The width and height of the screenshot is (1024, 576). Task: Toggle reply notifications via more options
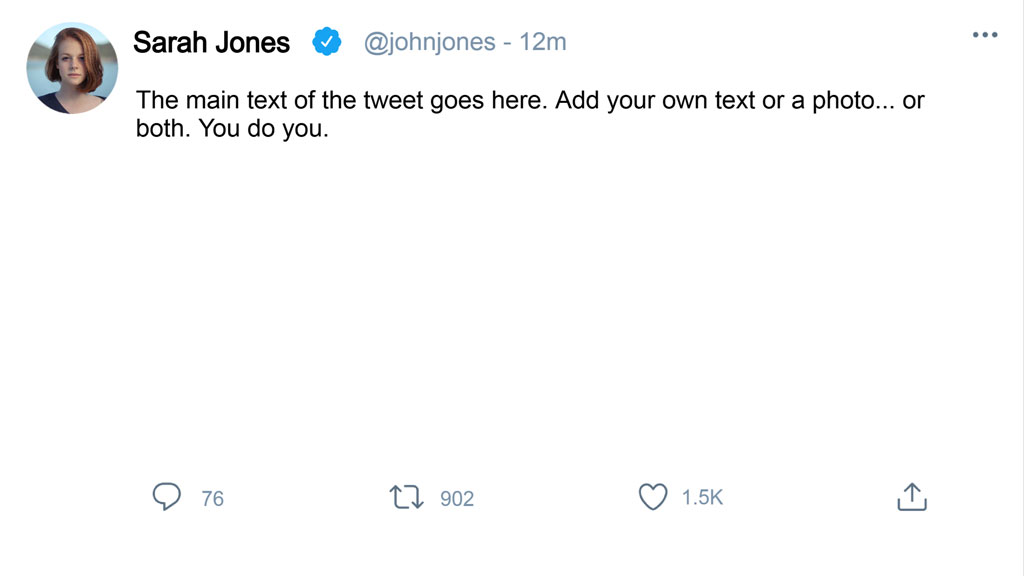(985, 34)
